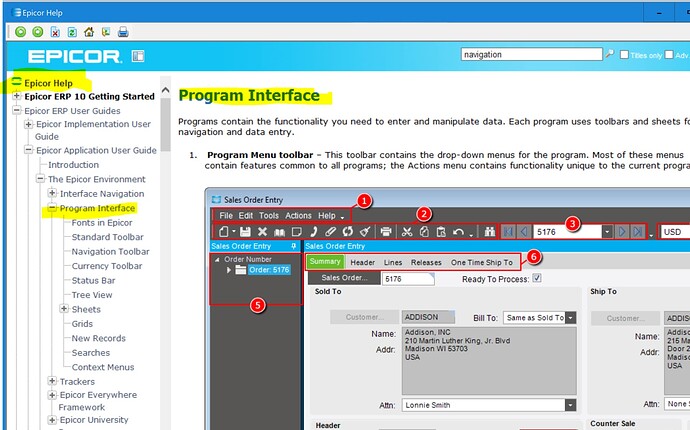The image size is (690, 430).
Task: Collapse the Epicor ERP User Guides node
Action: click(x=17, y=110)
